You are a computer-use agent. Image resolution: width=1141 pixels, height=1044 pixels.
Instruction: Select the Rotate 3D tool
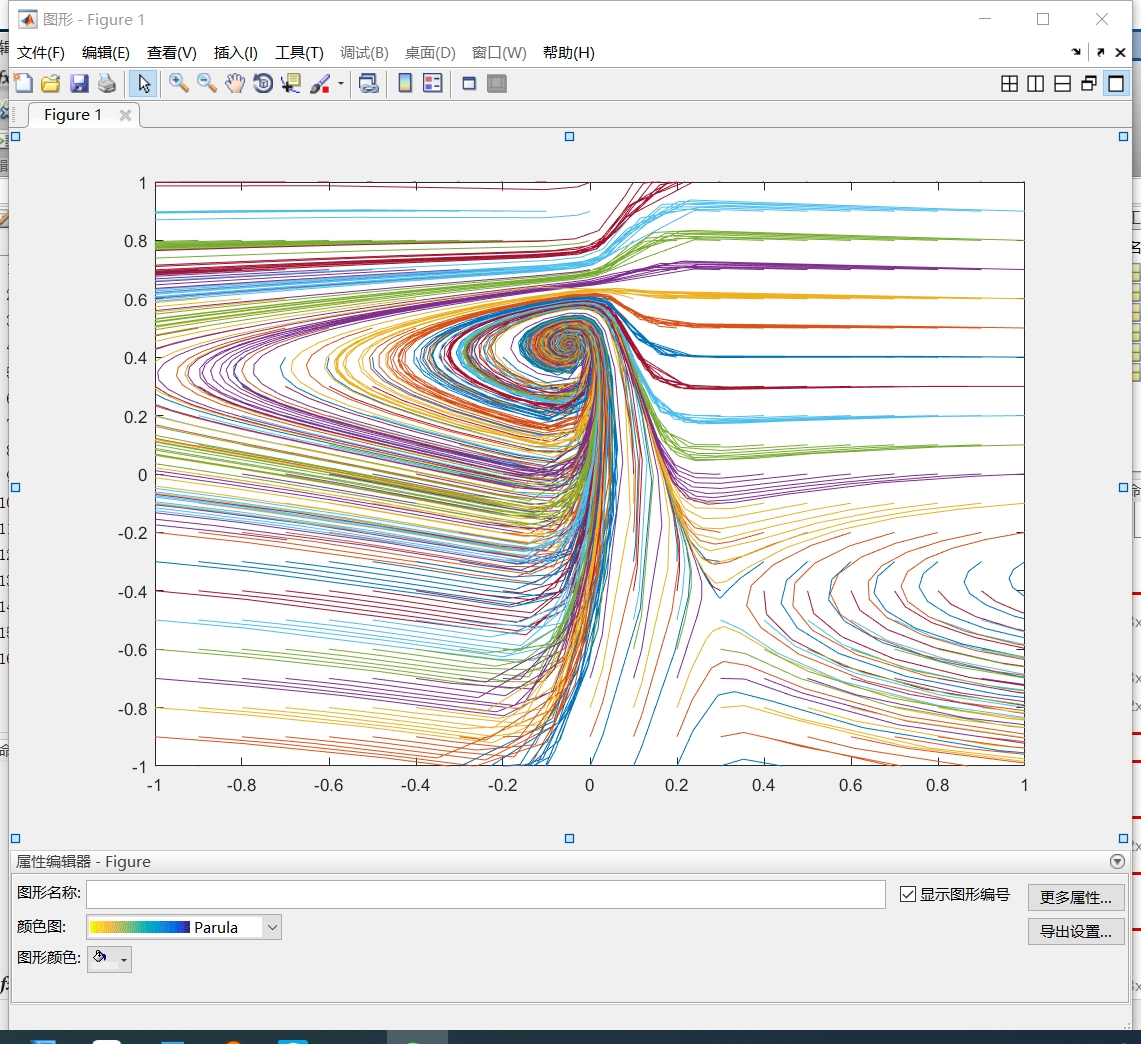pos(263,84)
